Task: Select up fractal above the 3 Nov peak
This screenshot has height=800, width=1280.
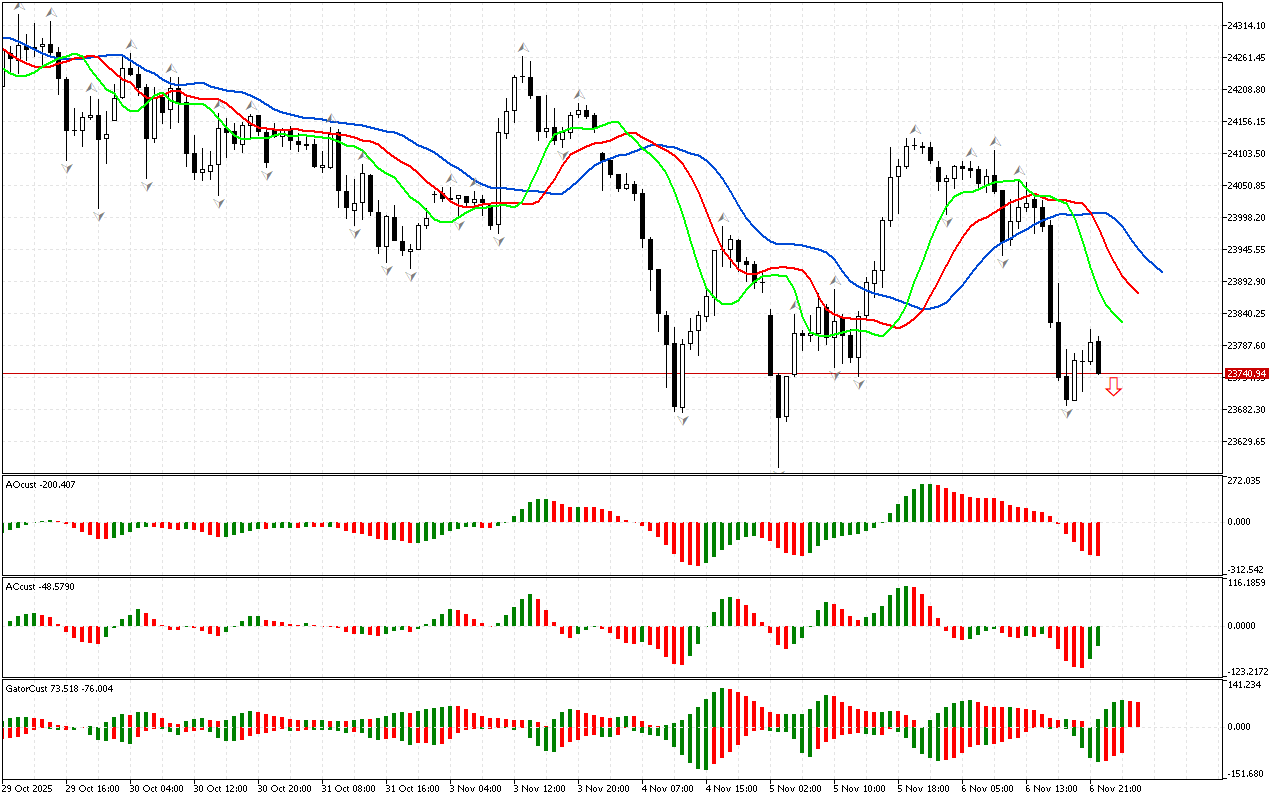Action: point(523,47)
